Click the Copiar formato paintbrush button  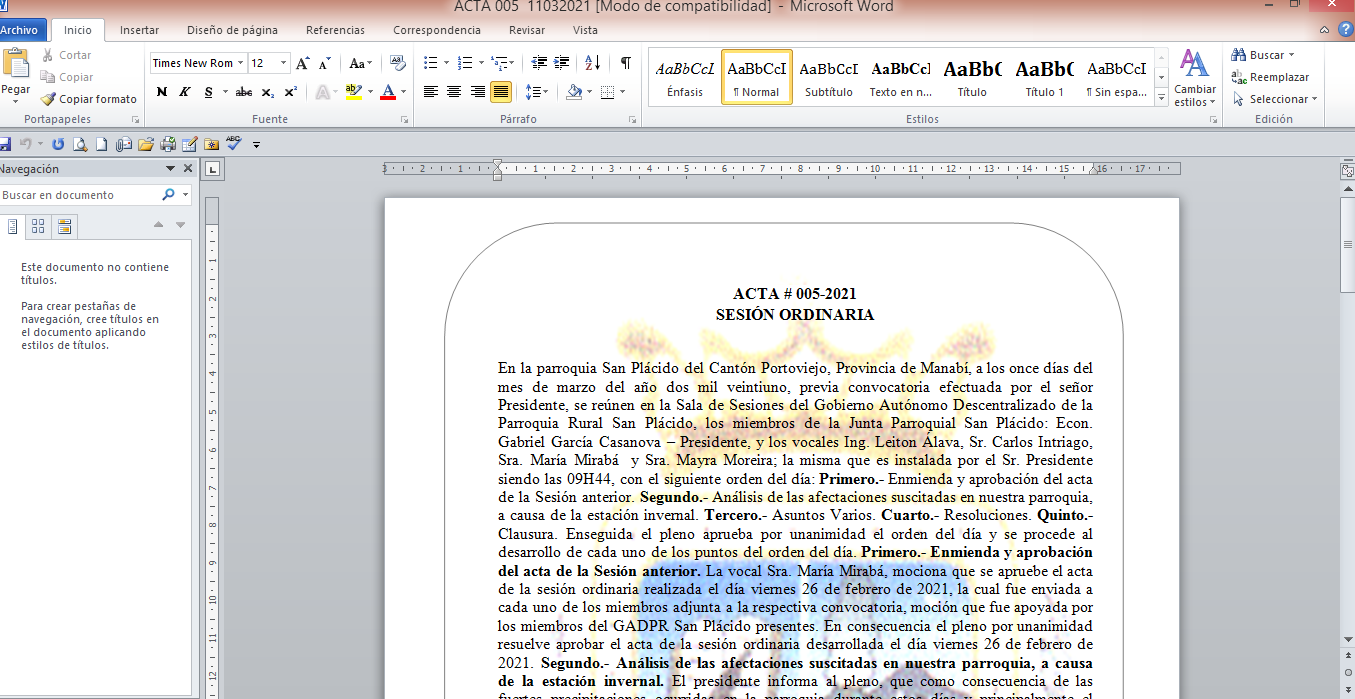tap(89, 99)
